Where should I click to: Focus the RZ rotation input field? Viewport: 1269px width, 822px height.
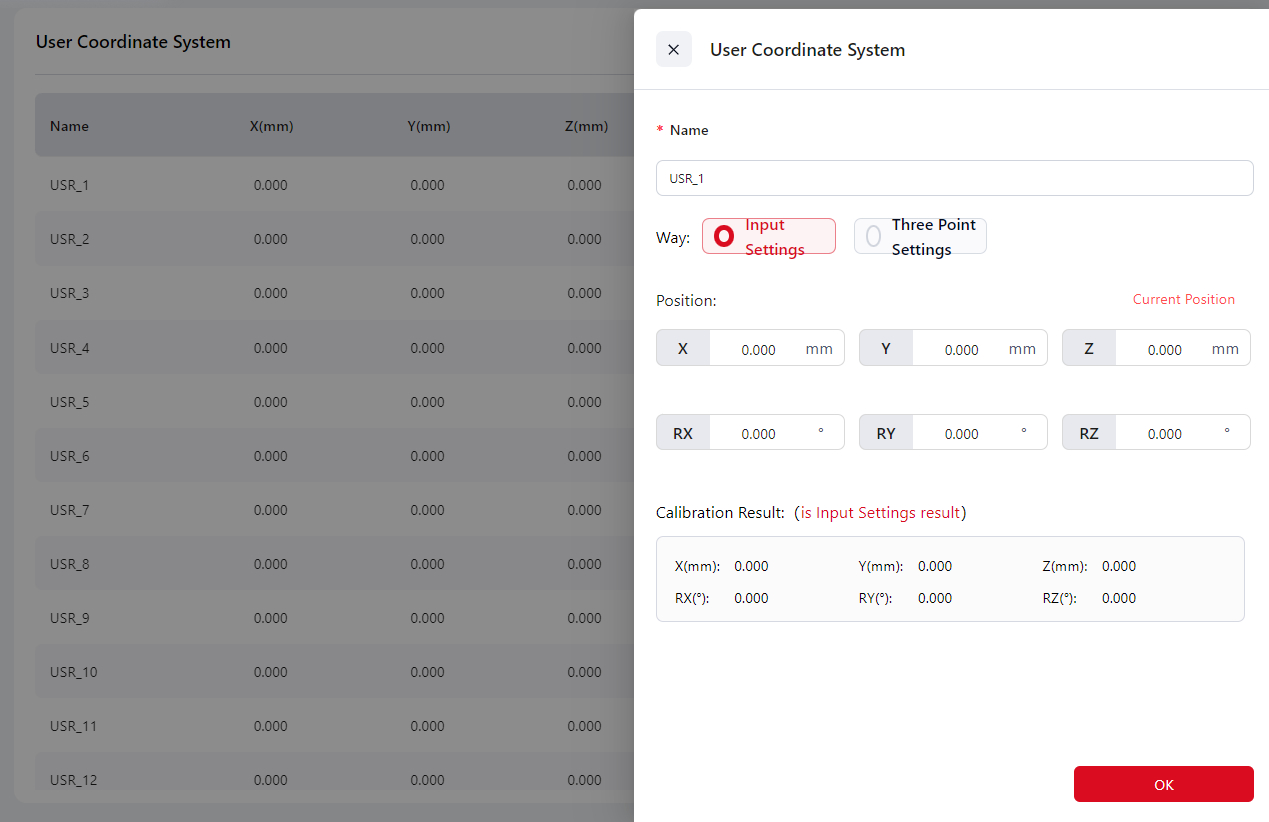(x=1164, y=433)
